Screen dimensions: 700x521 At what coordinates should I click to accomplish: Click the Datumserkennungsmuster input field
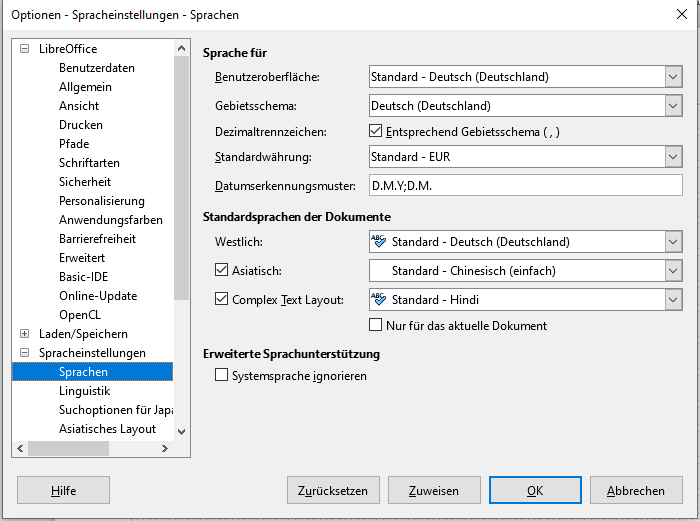(x=525, y=185)
